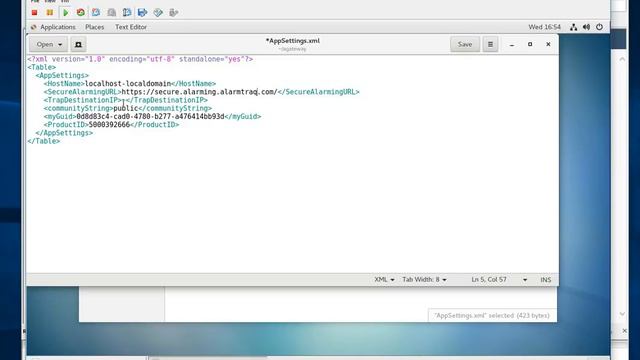Click the red stop VM toolbar icon

coord(34,13)
